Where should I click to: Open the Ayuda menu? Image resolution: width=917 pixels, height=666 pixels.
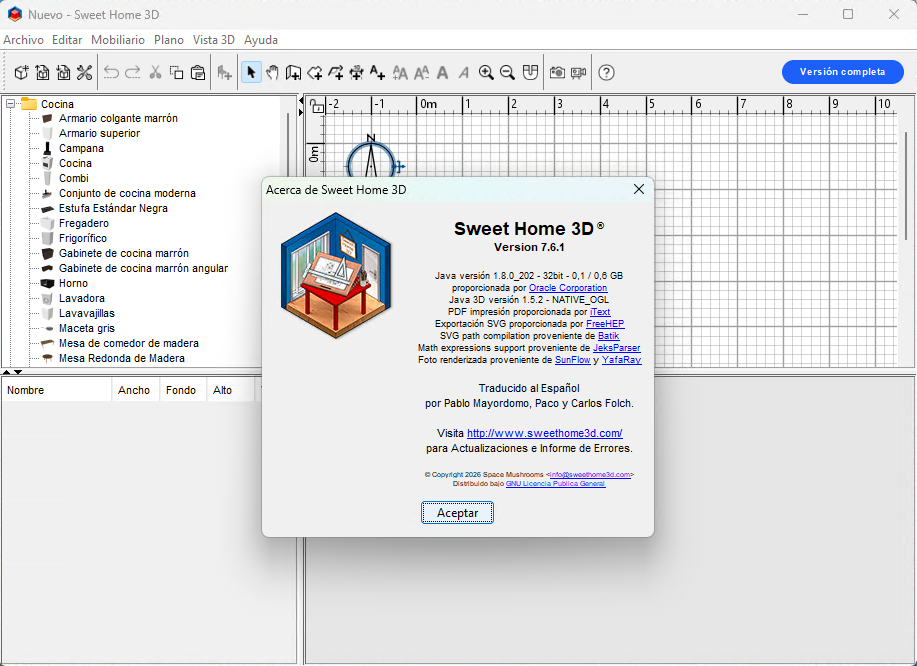tap(261, 40)
